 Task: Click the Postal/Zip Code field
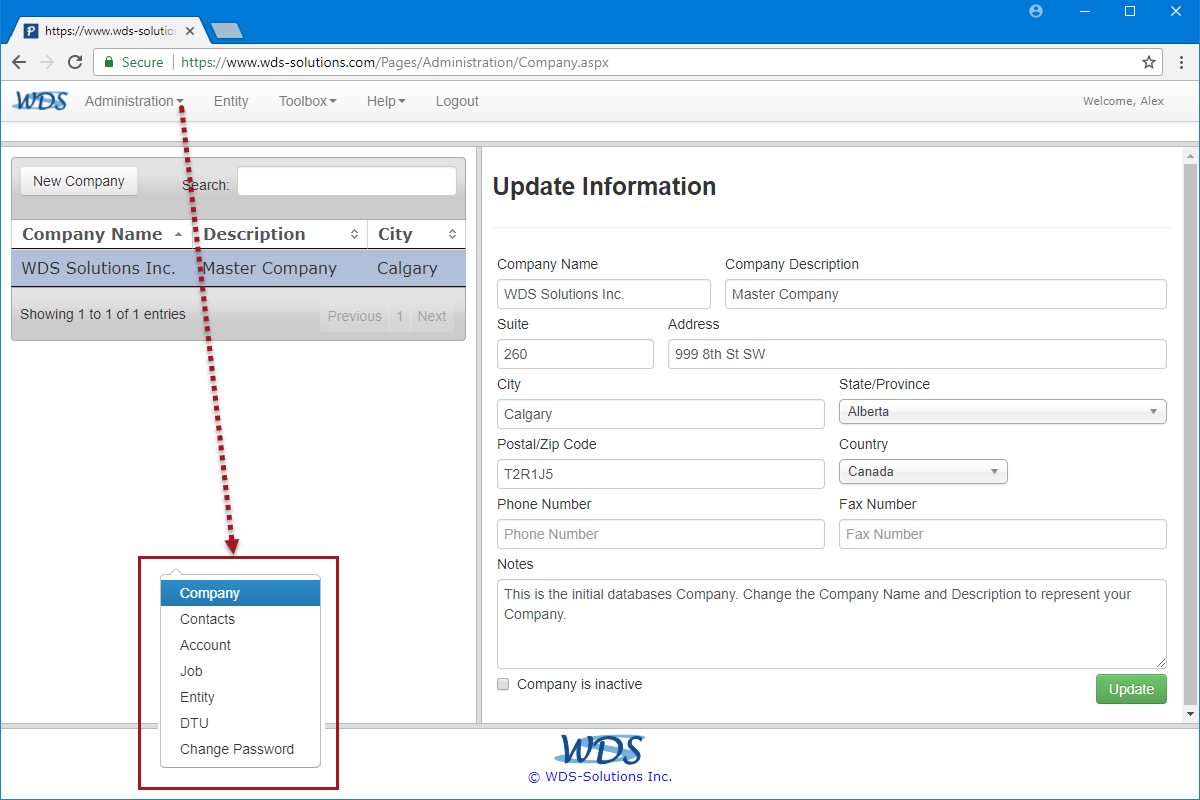point(661,474)
